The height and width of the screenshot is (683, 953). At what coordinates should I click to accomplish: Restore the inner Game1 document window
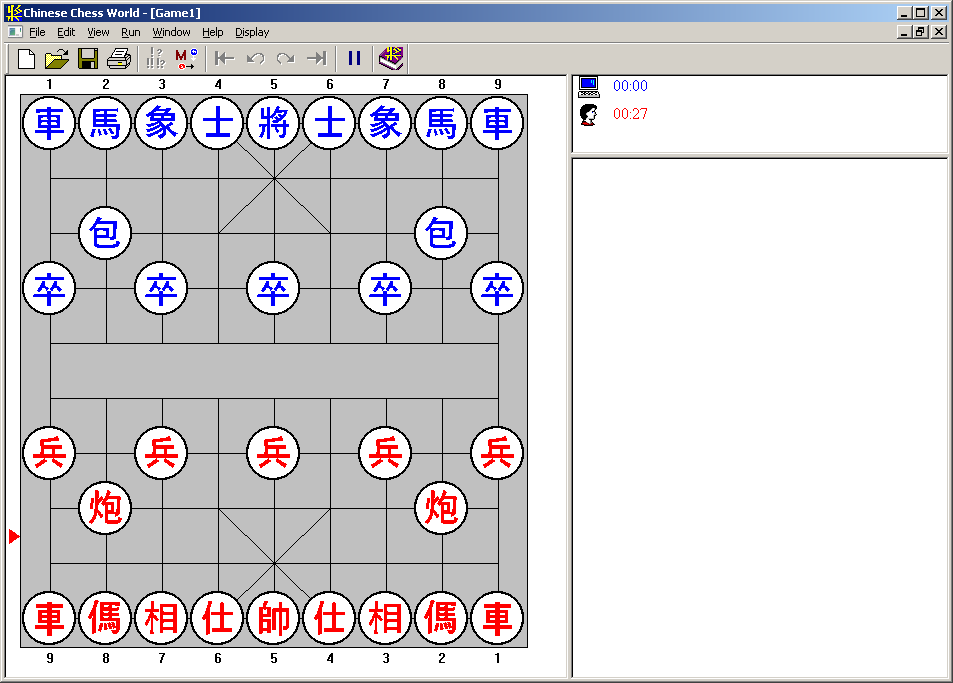click(x=921, y=32)
